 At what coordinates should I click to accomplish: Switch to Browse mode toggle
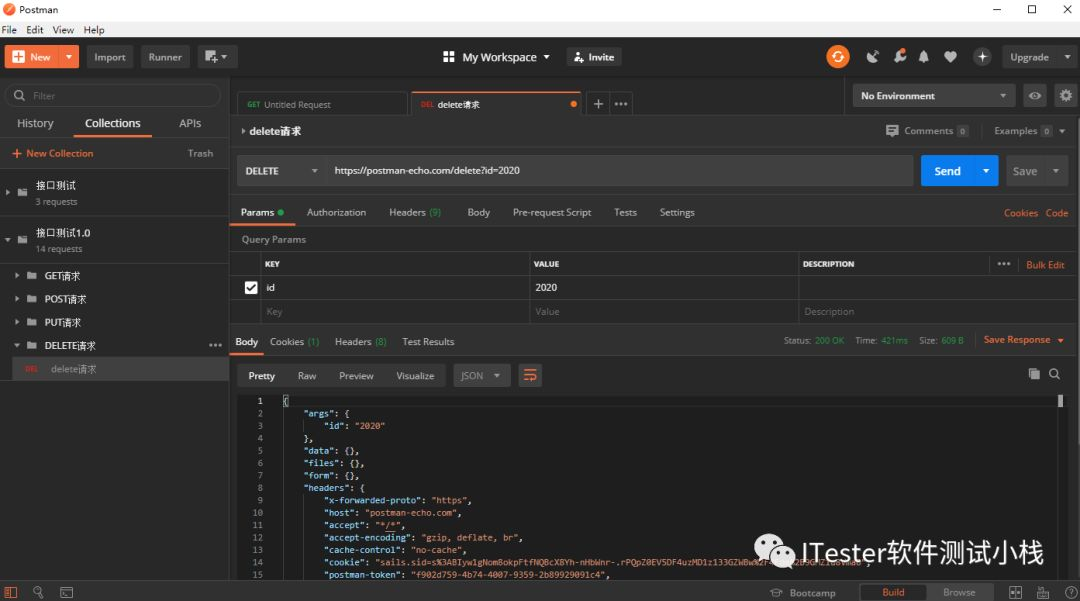click(x=959, y=592)
